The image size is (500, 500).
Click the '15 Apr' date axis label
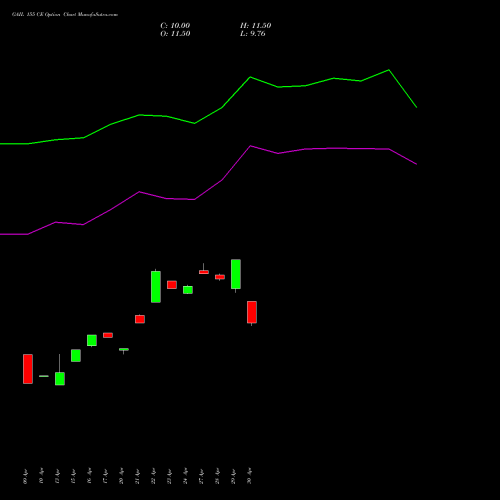click(74, 477)
